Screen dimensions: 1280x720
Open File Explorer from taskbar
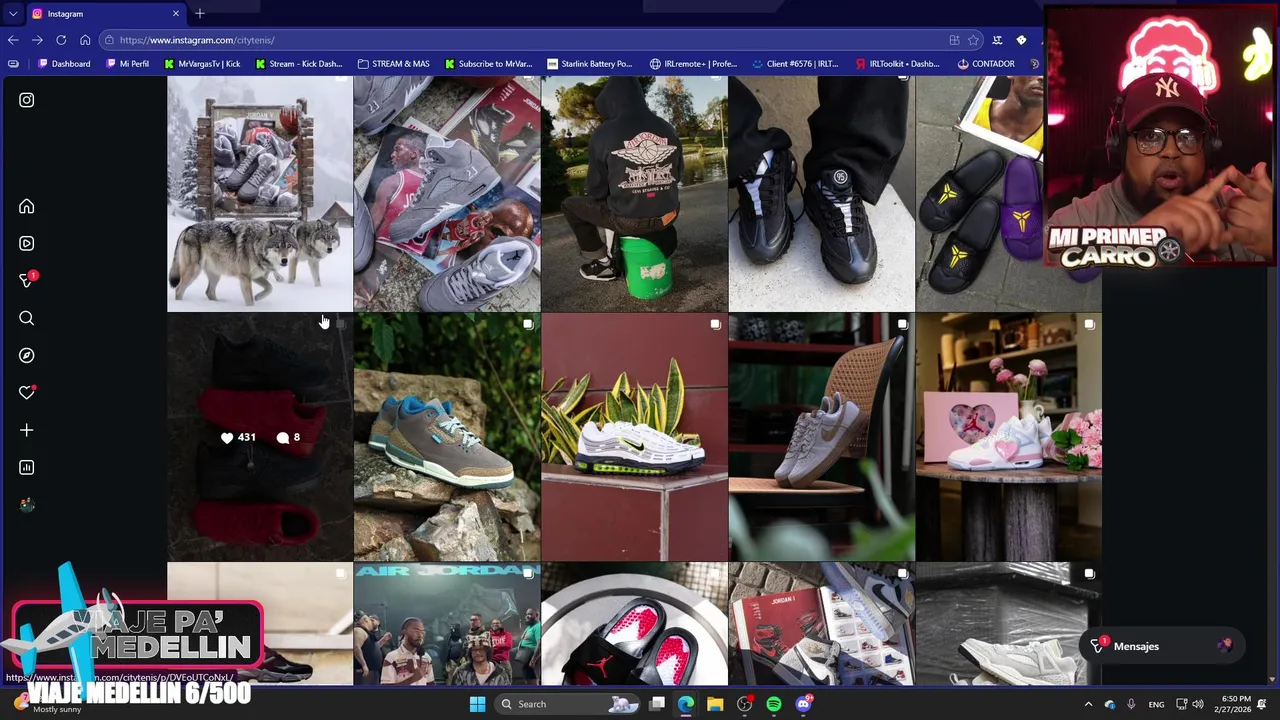715,704
